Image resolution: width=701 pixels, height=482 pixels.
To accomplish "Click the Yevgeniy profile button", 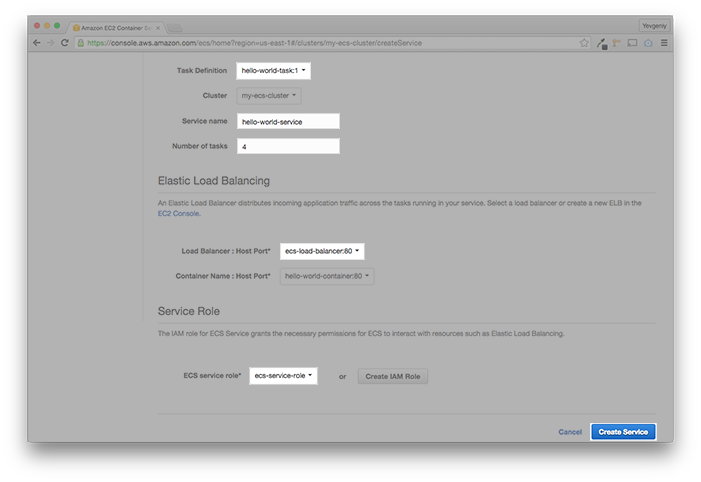I will pyautogui.click(x=654, y=26).
